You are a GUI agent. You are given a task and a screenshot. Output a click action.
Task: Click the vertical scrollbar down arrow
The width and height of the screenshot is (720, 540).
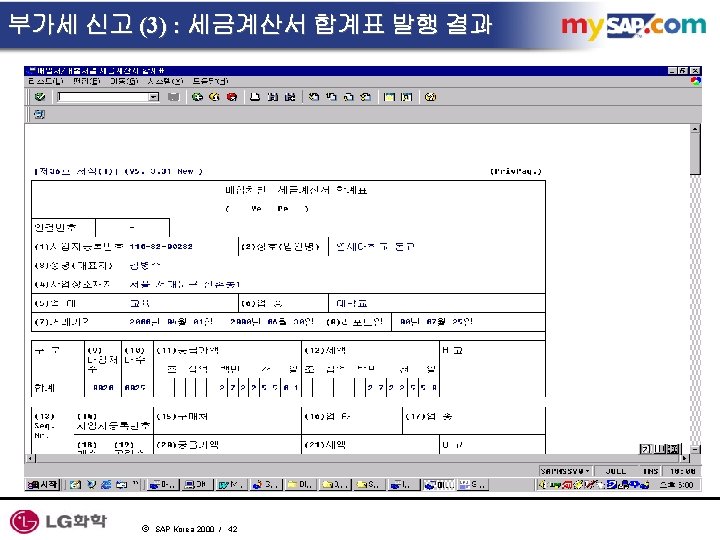[x=695, y=449]
